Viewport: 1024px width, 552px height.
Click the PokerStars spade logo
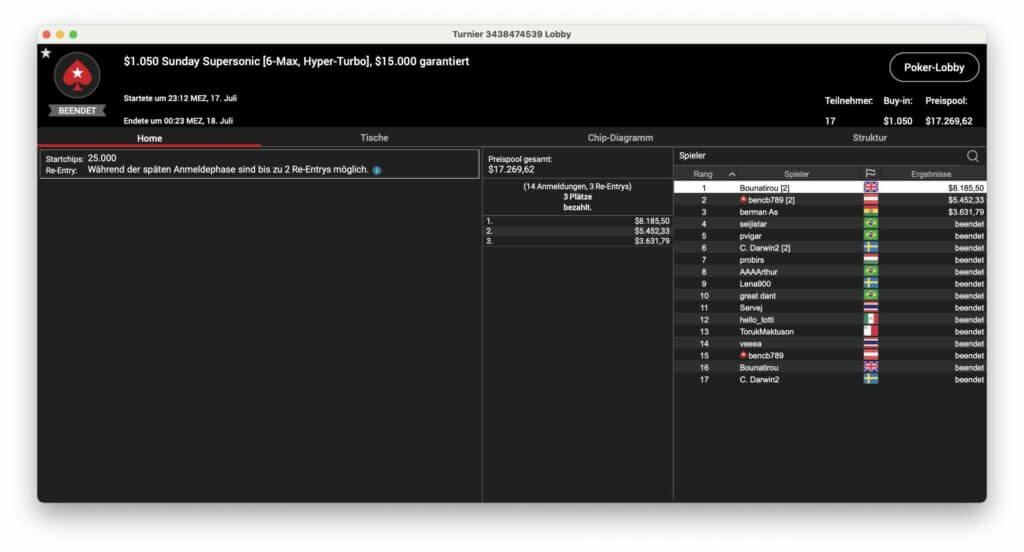pos(77,75)
